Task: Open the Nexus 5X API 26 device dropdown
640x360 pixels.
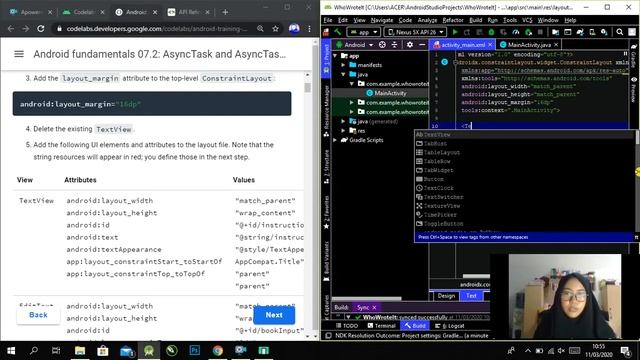Action: click(x=415, y=32)
